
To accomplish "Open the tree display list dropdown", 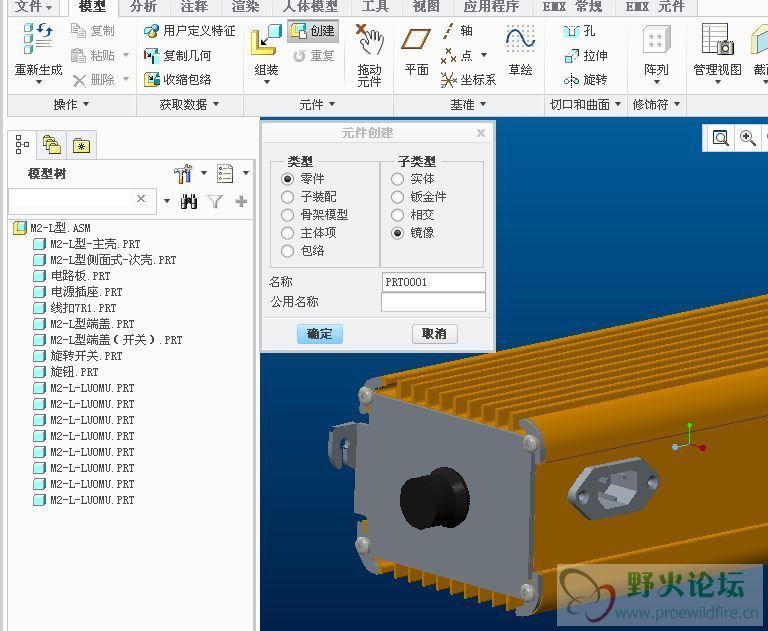I will (246, 173).
